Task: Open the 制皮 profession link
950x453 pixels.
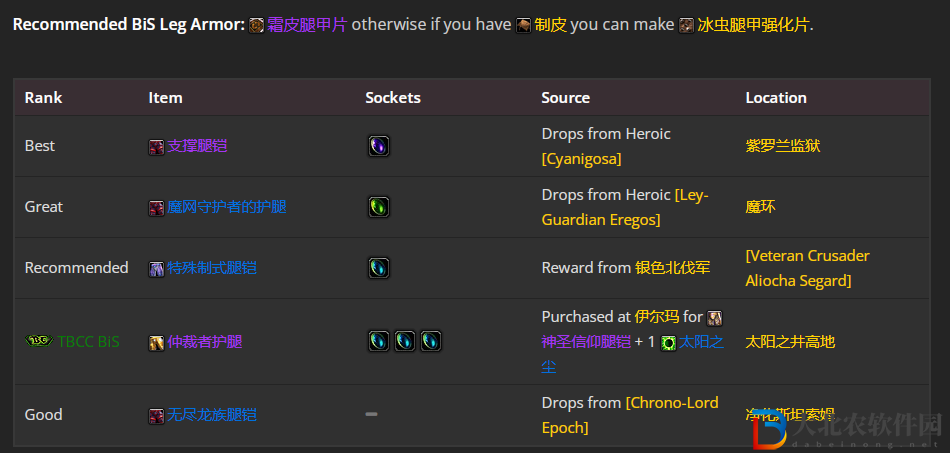Action: coord(550,25)
